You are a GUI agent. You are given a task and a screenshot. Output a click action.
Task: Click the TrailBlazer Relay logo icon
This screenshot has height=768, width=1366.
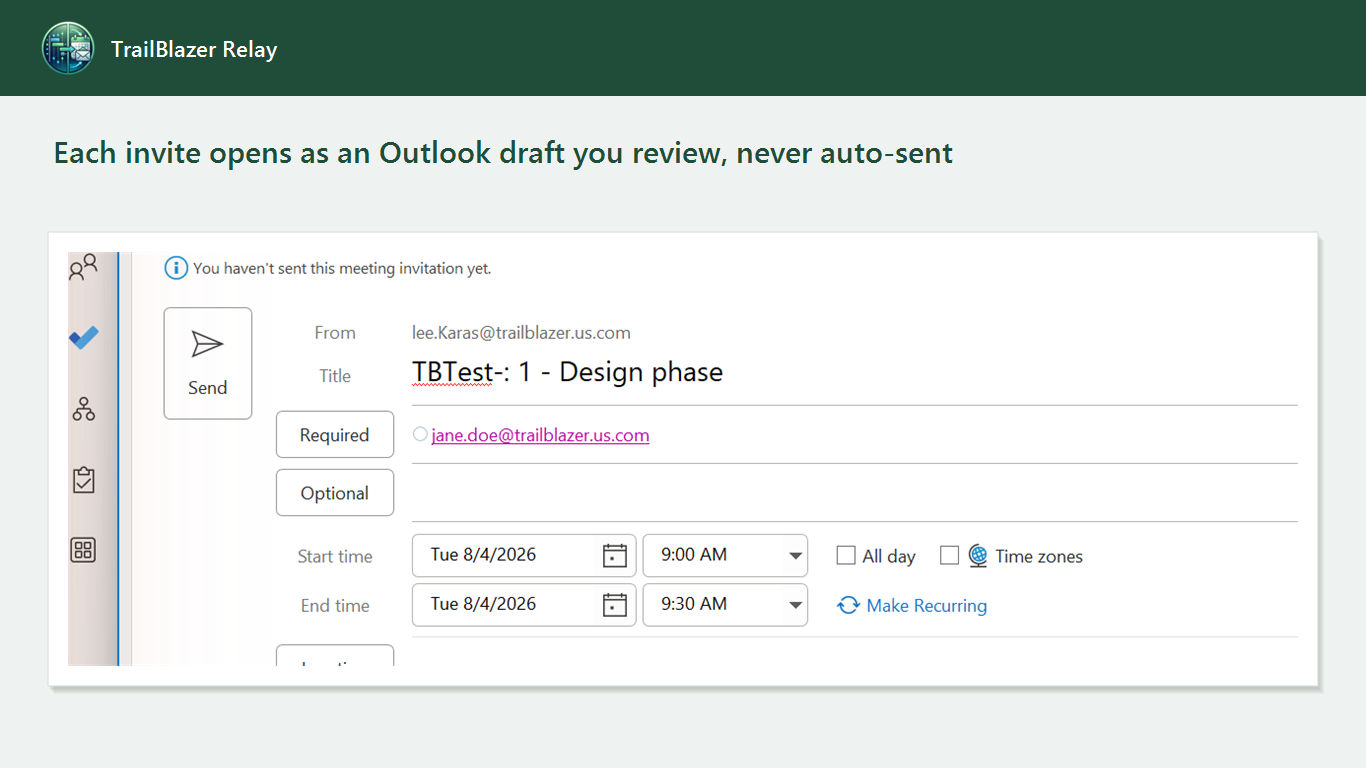coord(68,48)
